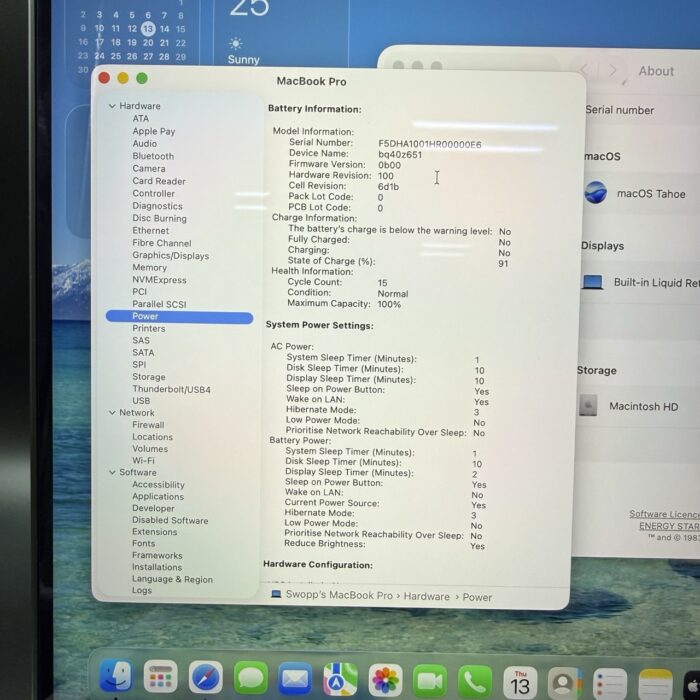Click the macOS Tahoe logo icon
Screen dimensions: 700x700
point(596,192)
